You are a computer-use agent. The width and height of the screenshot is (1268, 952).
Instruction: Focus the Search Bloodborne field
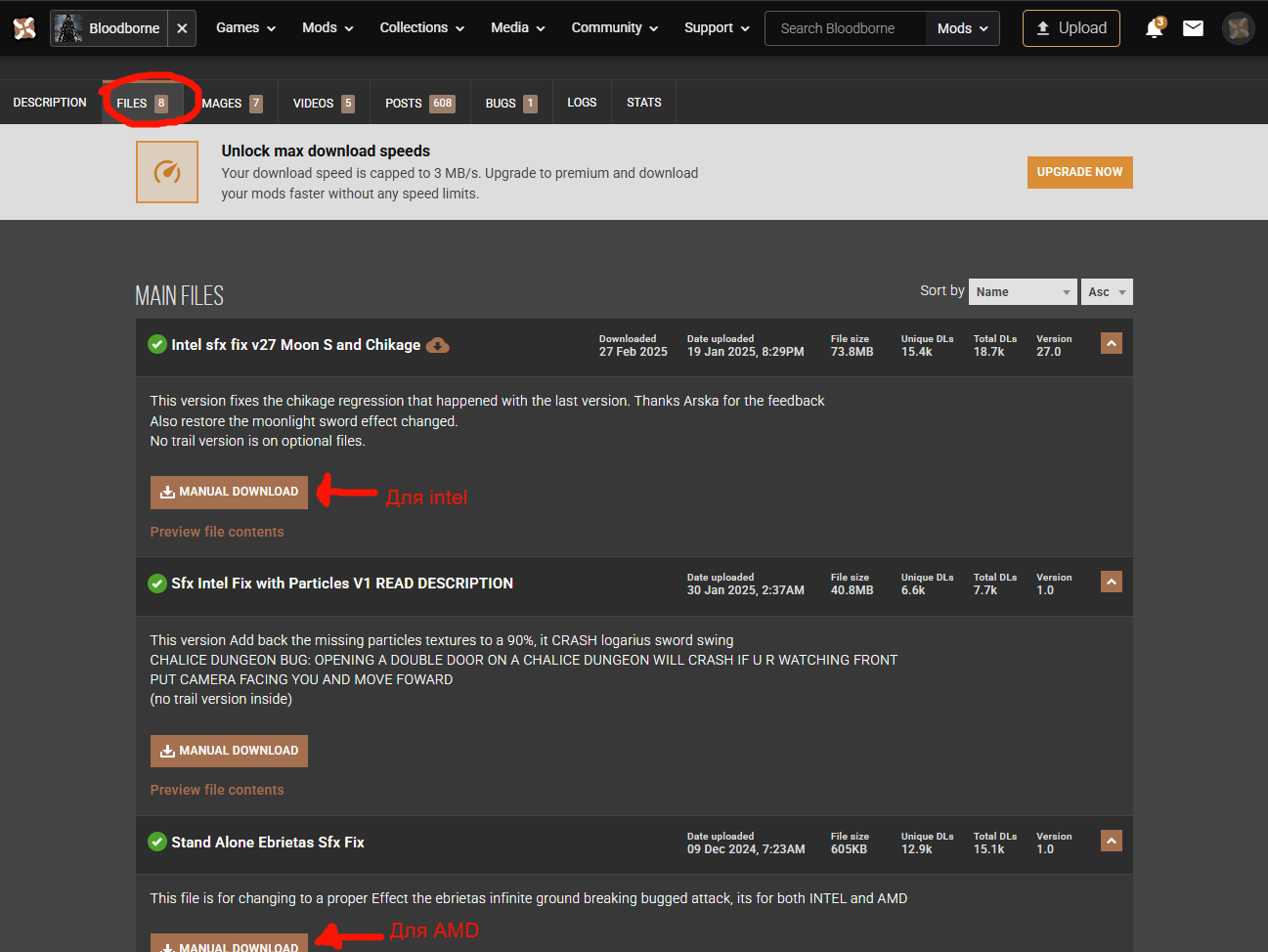pyautogui.click(x=846, y=28)
